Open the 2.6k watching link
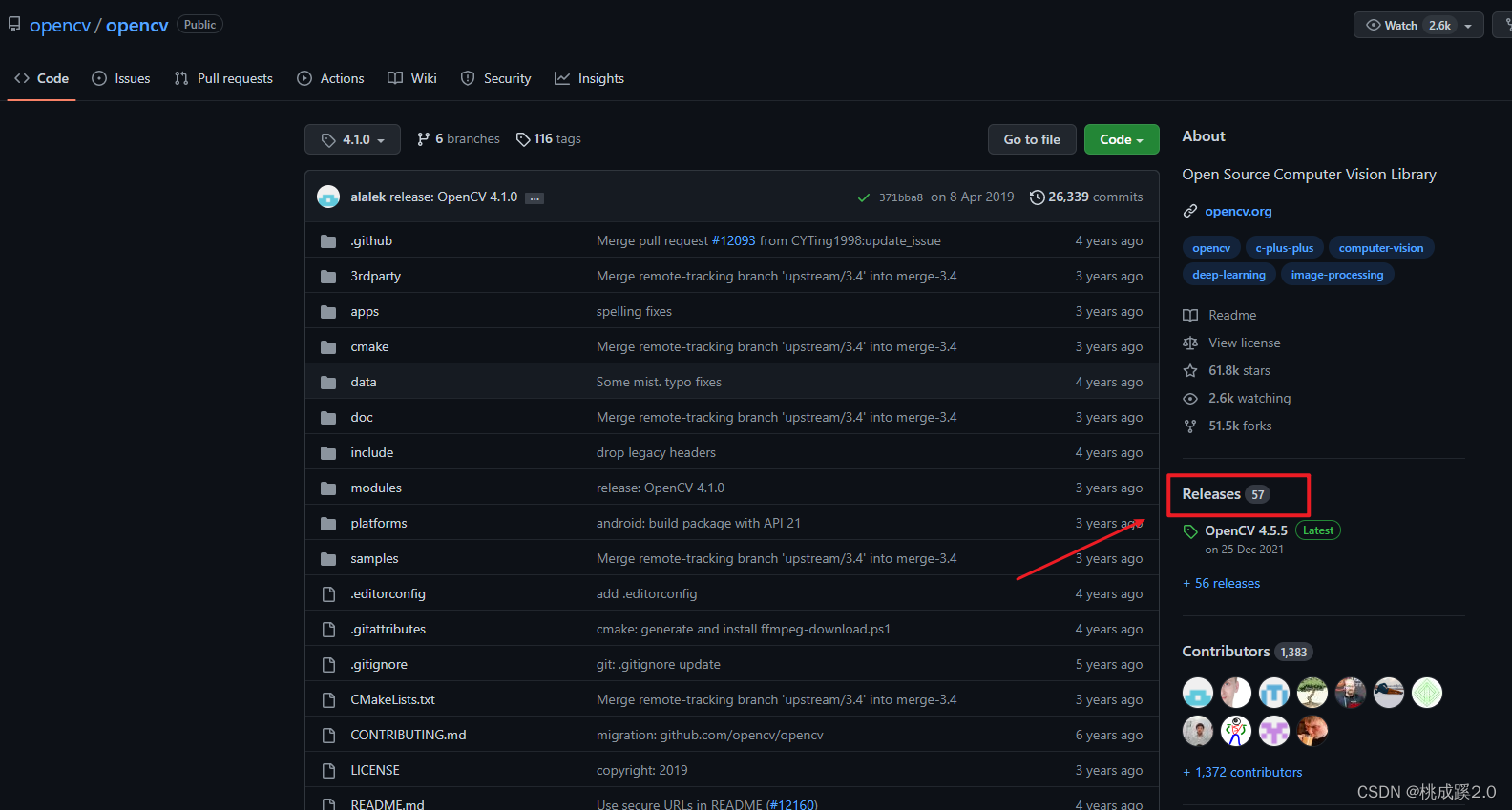Image resolution: width=1512 pixels, height=810 pixels. coord(1249,398)
